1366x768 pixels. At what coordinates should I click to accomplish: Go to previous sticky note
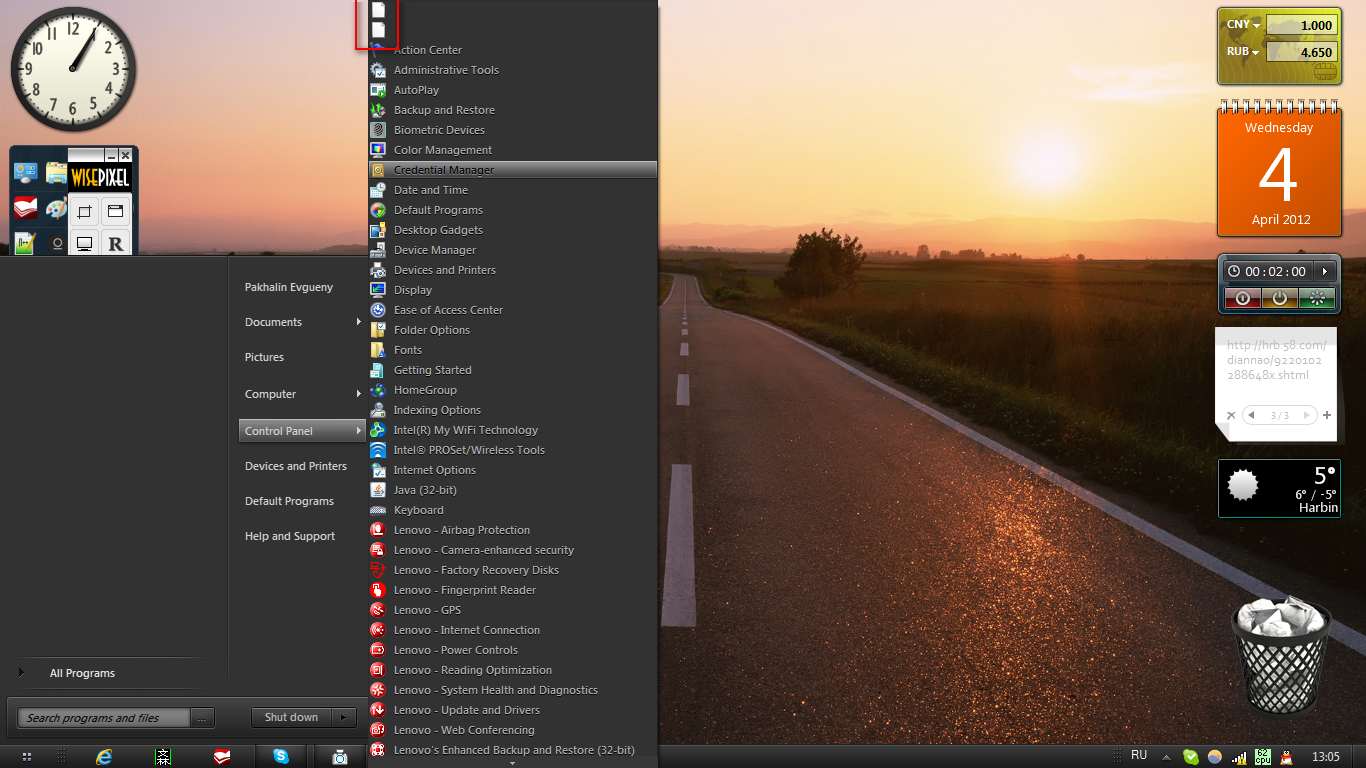coord(1251,415)
